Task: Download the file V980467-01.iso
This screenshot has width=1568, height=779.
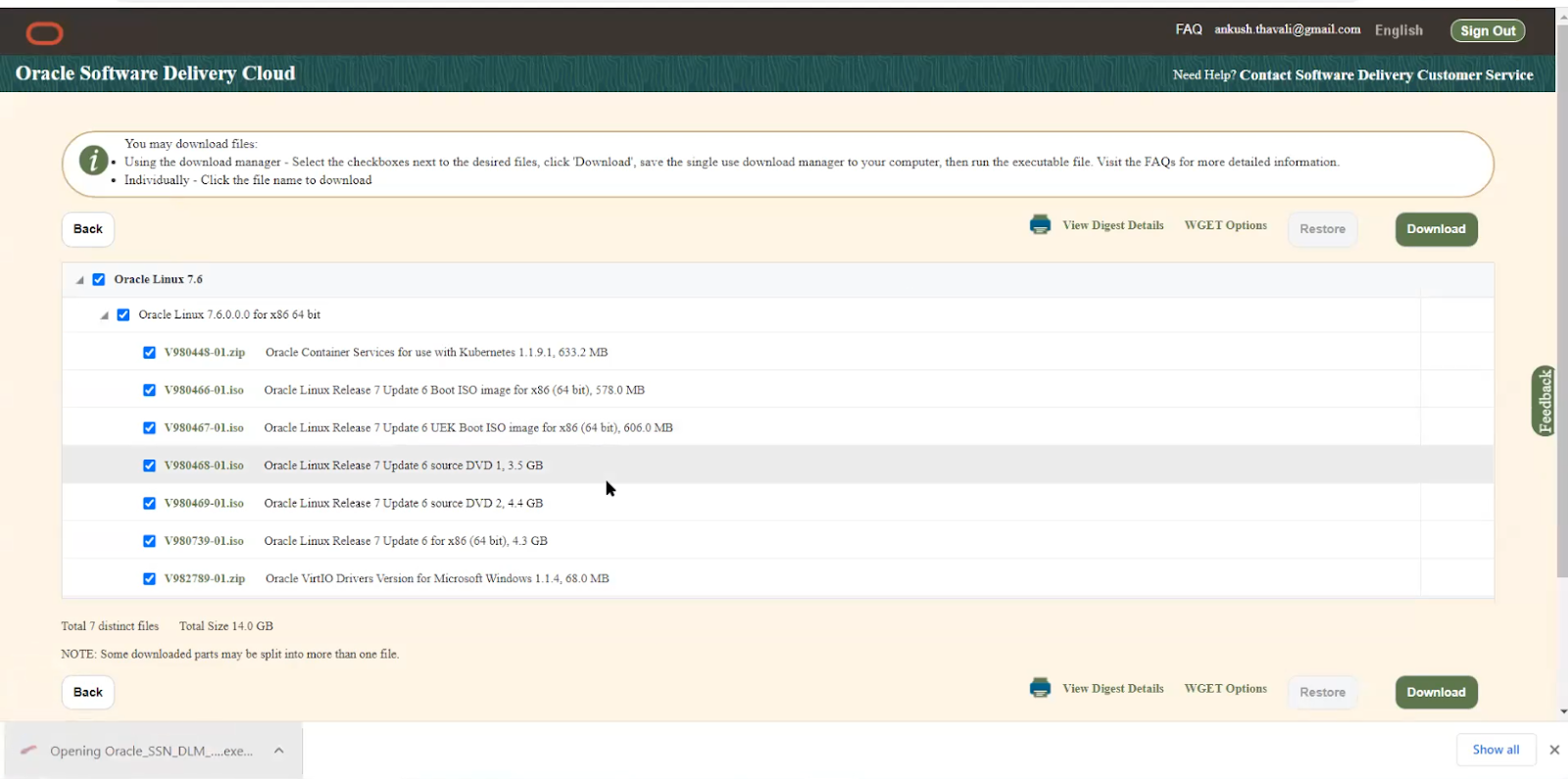Action: tap(204, 428)
